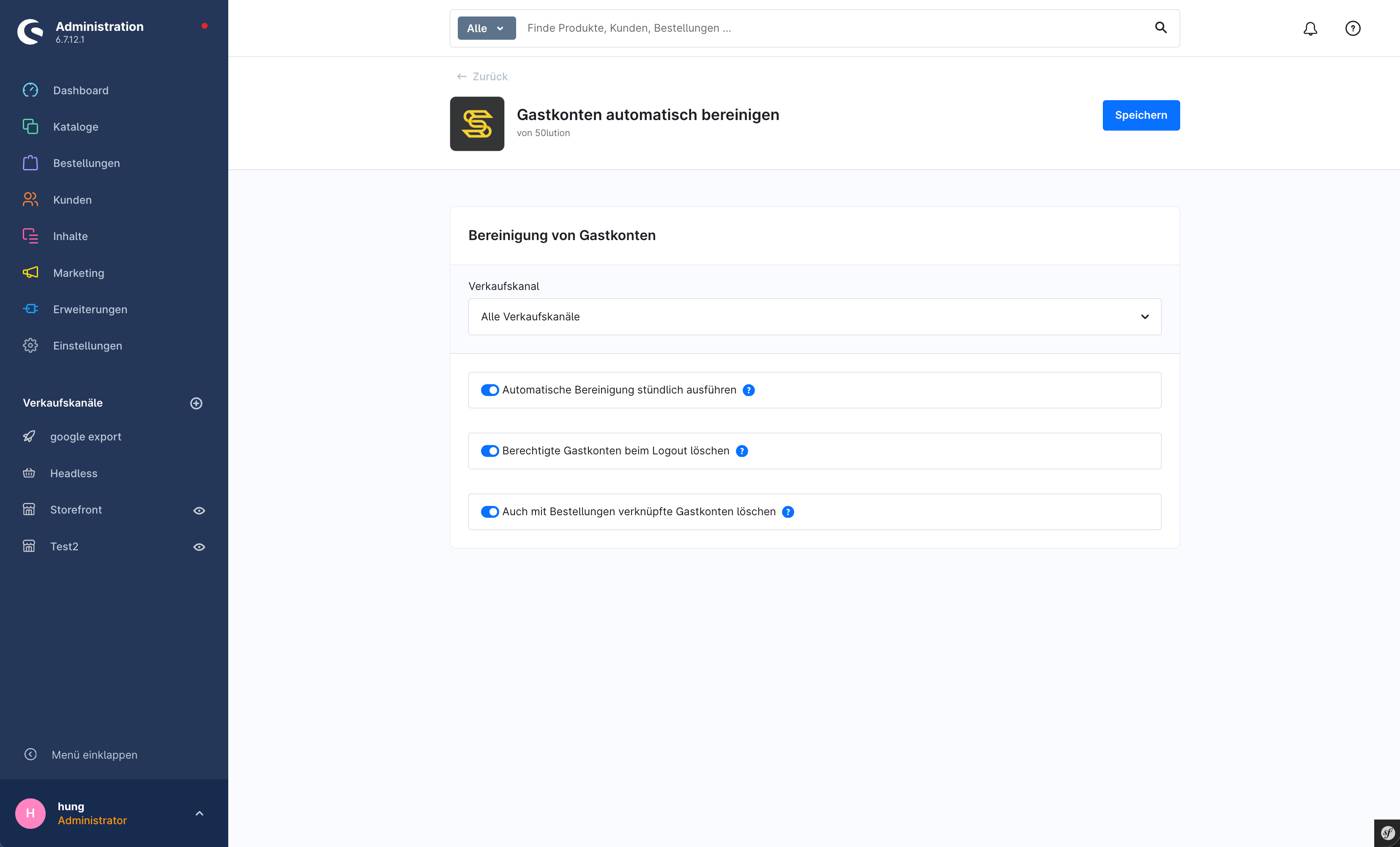1400x847 pixels.
Task: Click the Erweiterungen plug icon
Action: coord(30,309)
